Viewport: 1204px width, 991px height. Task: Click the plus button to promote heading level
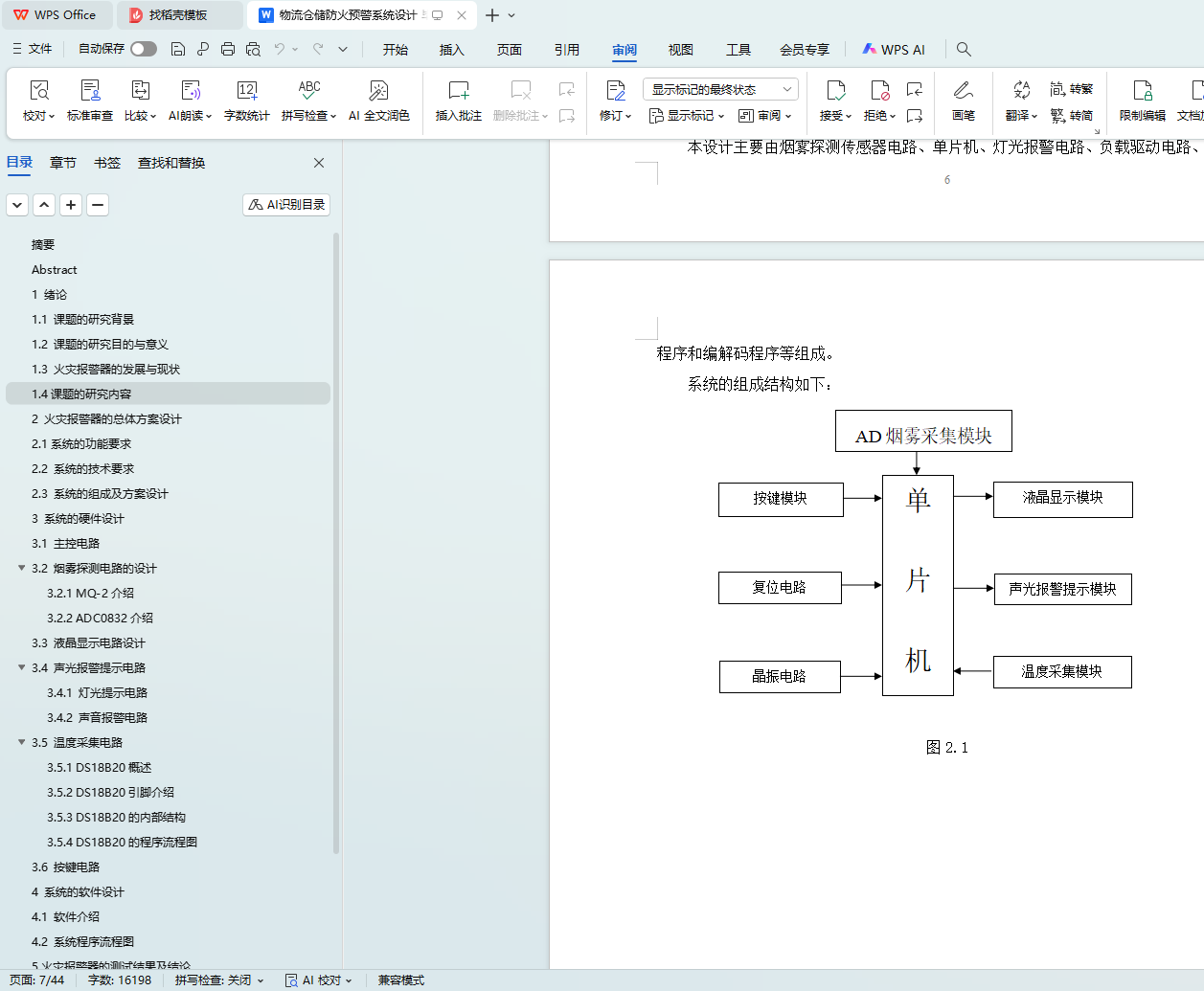coord(71,205)
